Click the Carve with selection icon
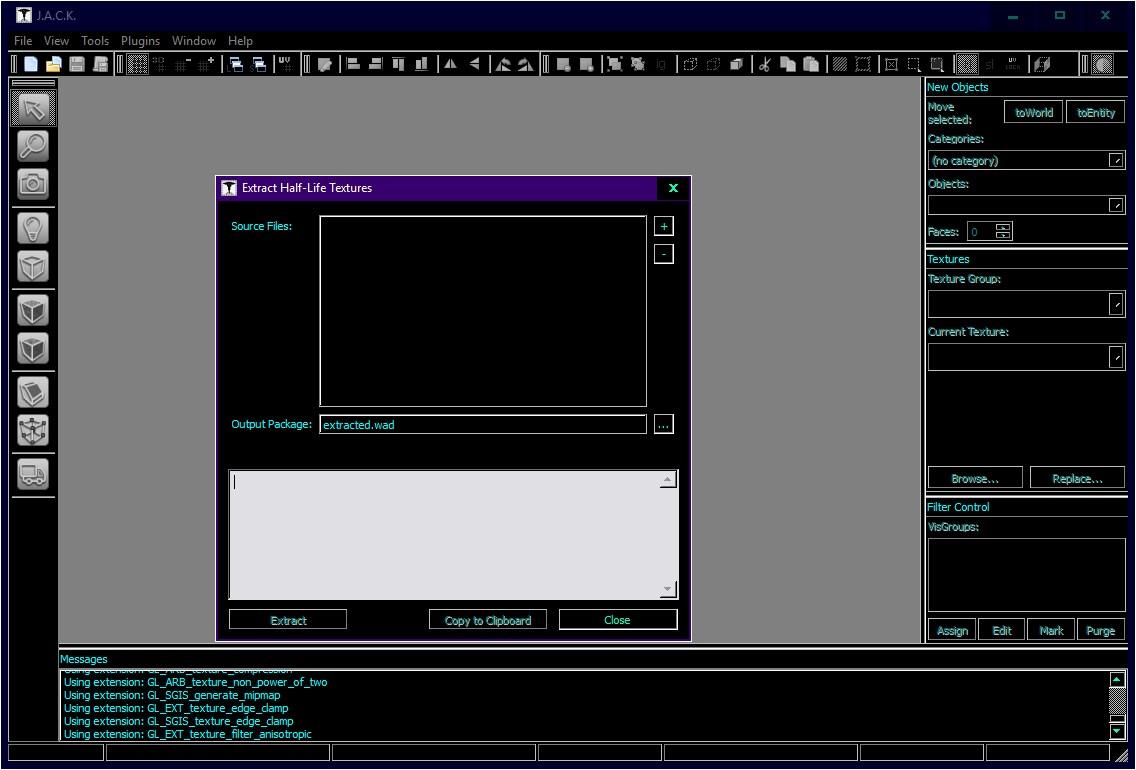This screenshot has width=1136, height=770. [x=563, y=64]
